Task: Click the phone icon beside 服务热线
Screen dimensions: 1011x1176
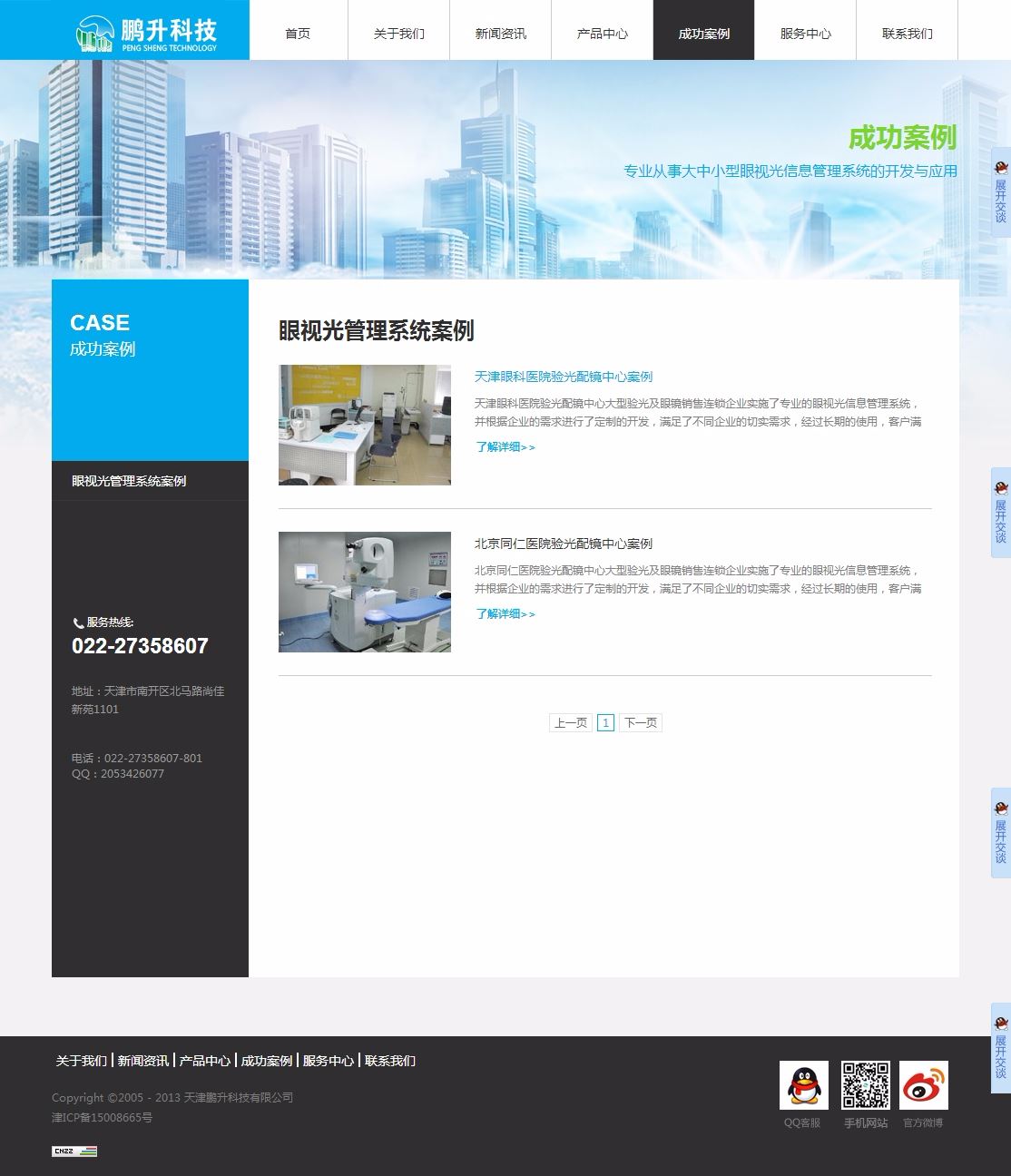Action: 78,622
